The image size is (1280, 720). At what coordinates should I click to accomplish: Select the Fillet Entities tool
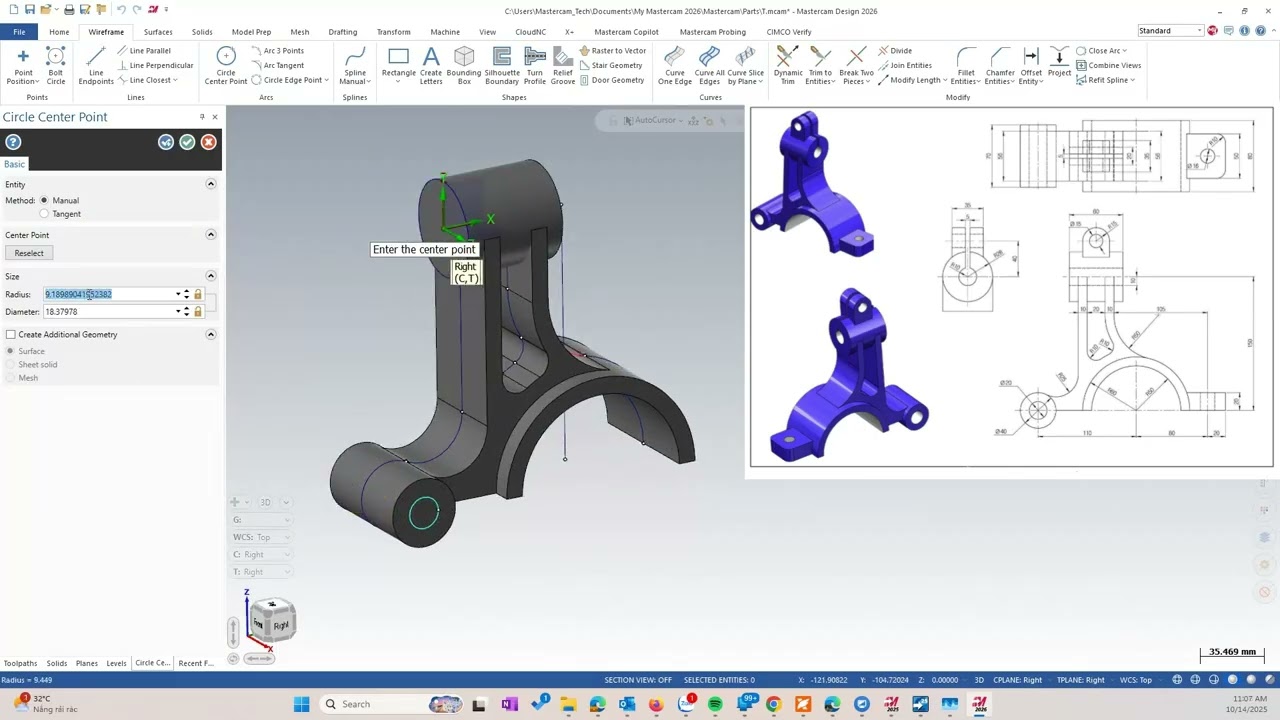tap(966, 65)
